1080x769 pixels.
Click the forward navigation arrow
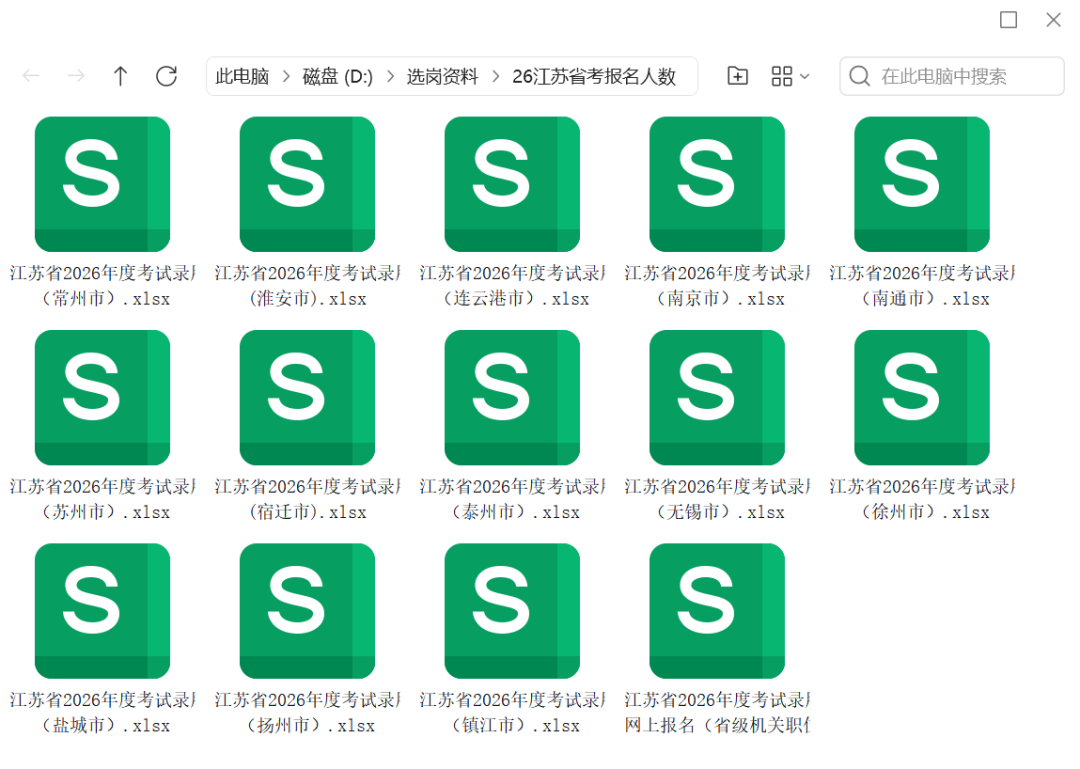76,76
